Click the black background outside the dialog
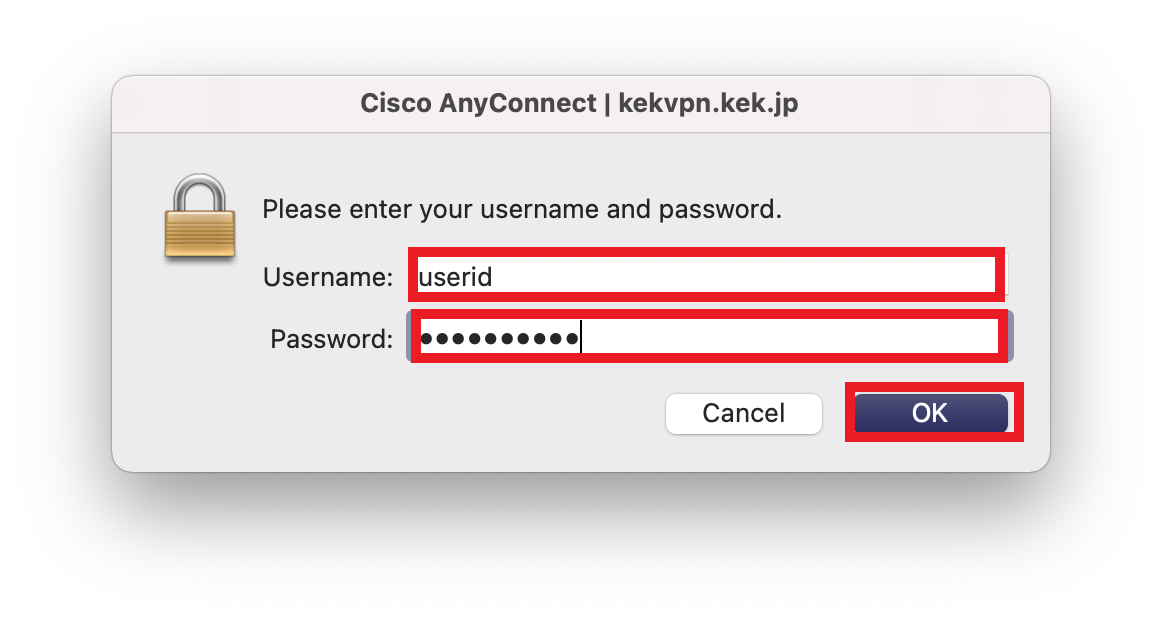This screenshot has height=620, width=1162. pyautogui.click(x=580, y=550)
